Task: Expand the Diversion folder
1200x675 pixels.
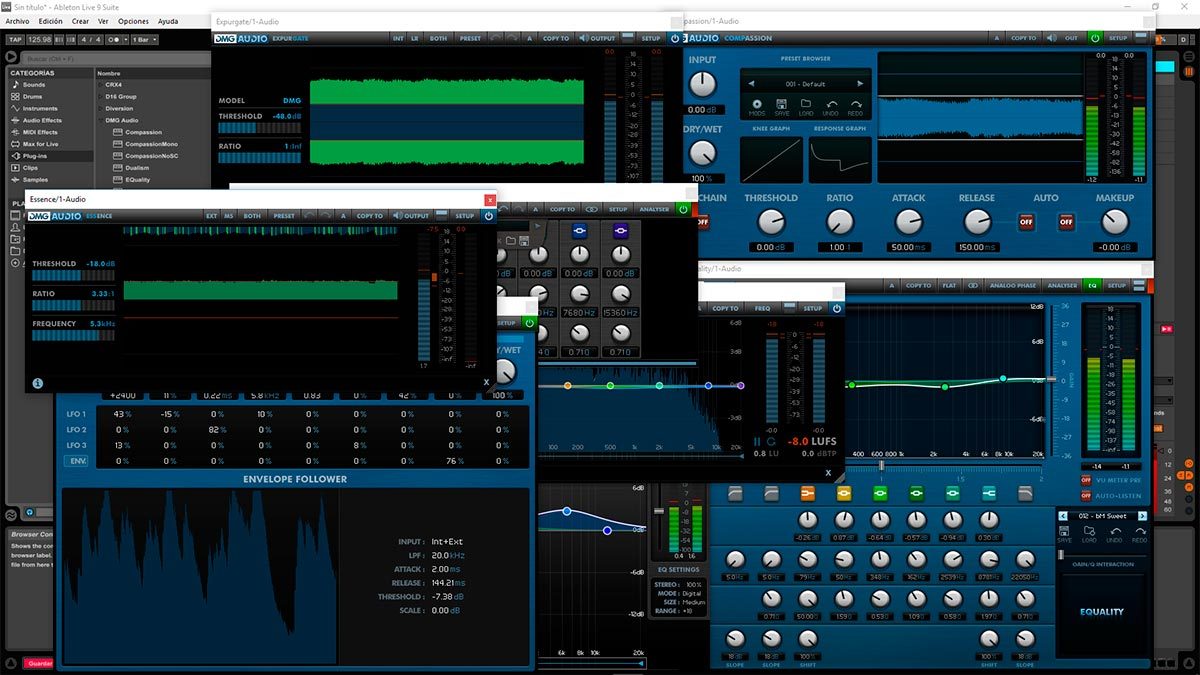Action: point(100,108)
